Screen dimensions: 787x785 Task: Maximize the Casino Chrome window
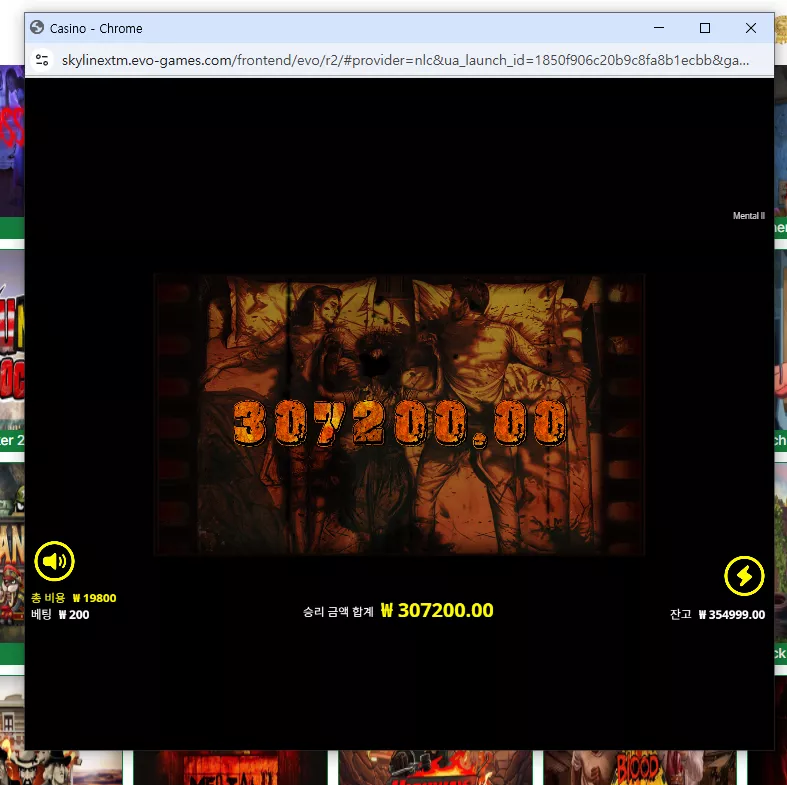pos(705,28)
